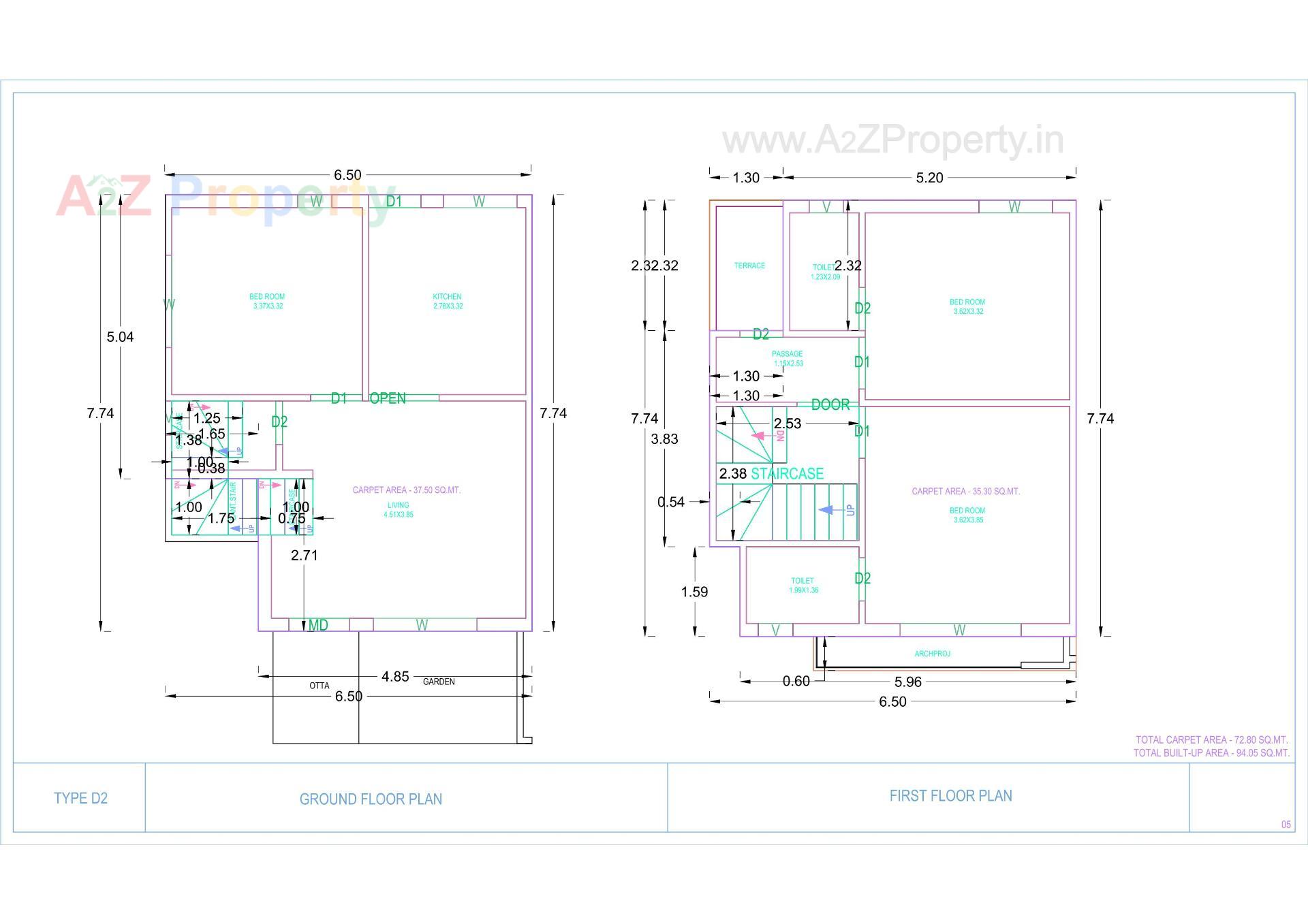Click the LIVING 4.51X3.85 room label
Viewport: 1308px width, 924px height.
point(399,510)
